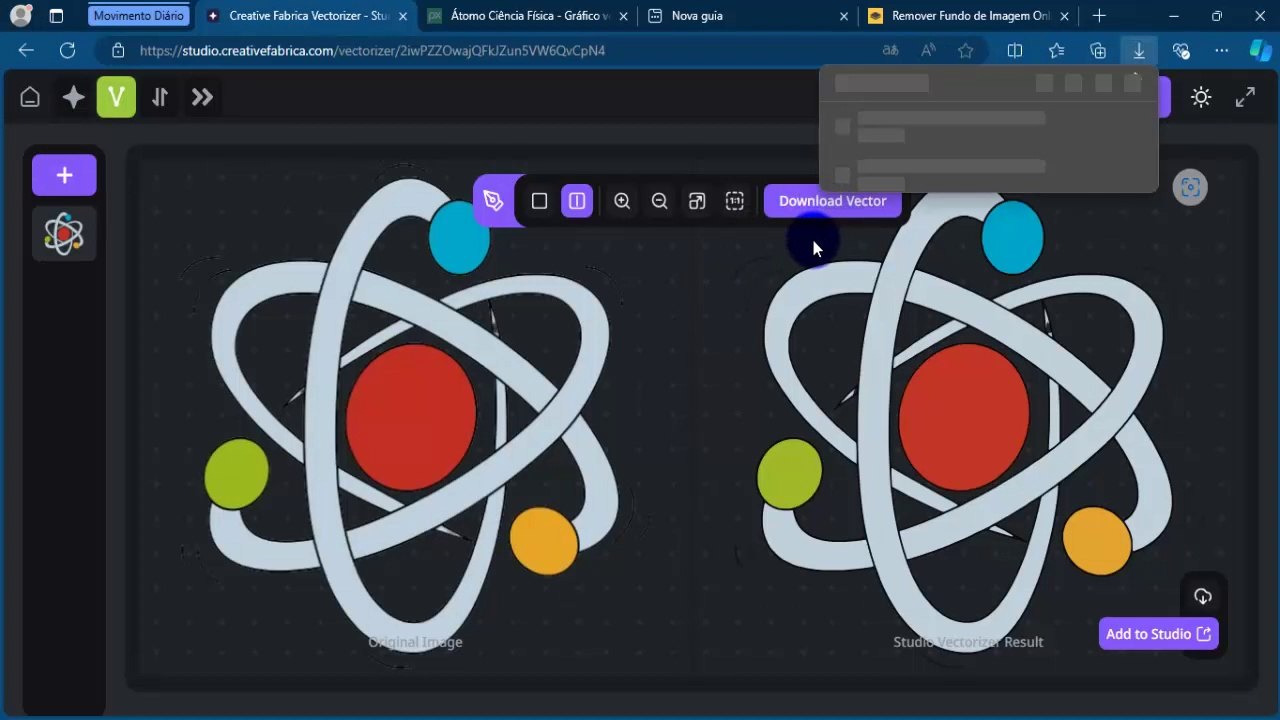Screen dimensions: 1280x720
Task: Open browser profile avatar
Action: [x=20, y=16]
